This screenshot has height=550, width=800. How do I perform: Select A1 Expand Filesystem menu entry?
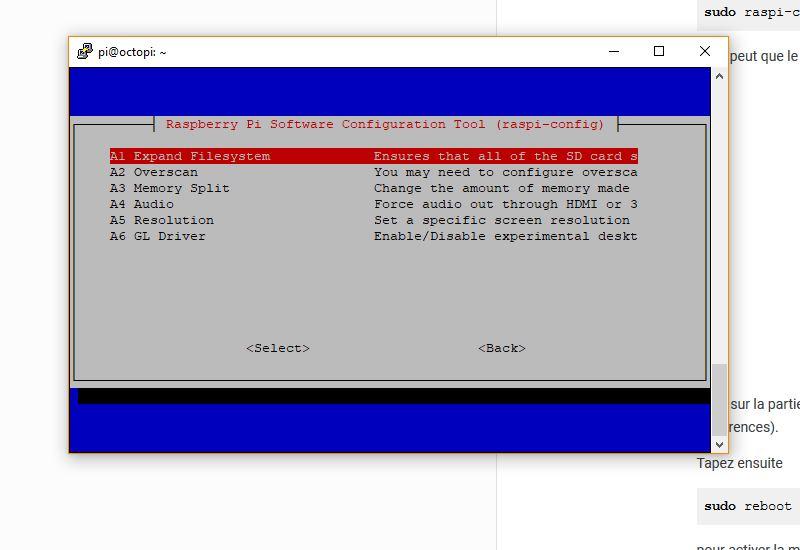tap(373, 156)
